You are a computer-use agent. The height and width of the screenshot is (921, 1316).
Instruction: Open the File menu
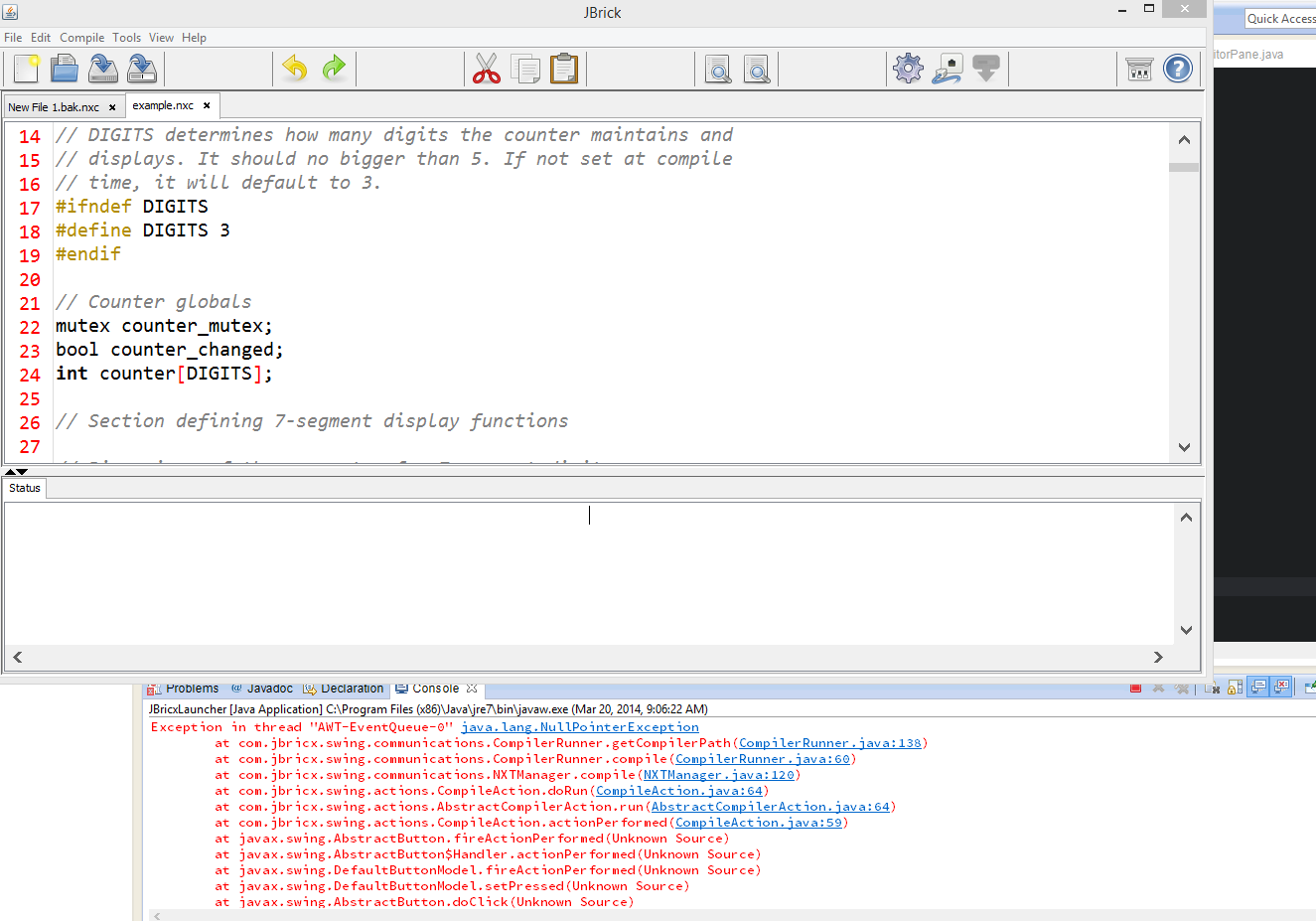[x=13, y=38]
